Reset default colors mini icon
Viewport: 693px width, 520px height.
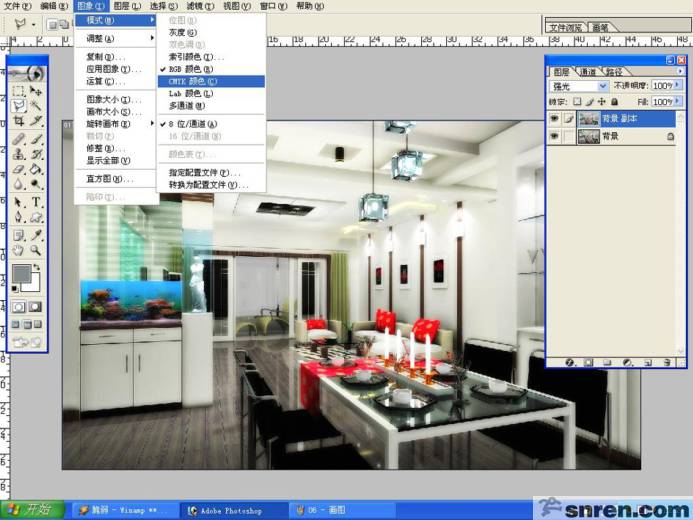[15, 289]
